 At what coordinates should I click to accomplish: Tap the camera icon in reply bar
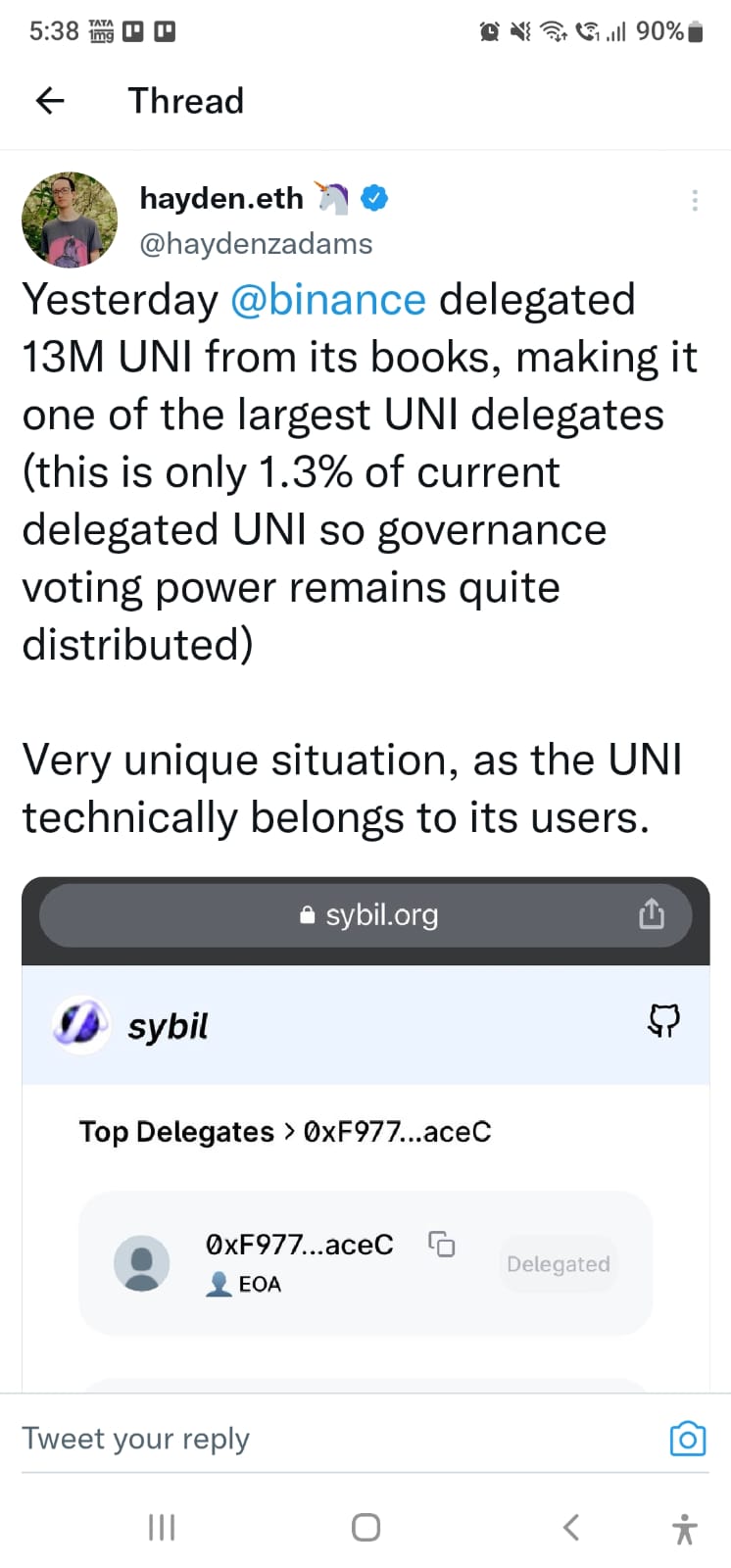(x=688, y=1438)
